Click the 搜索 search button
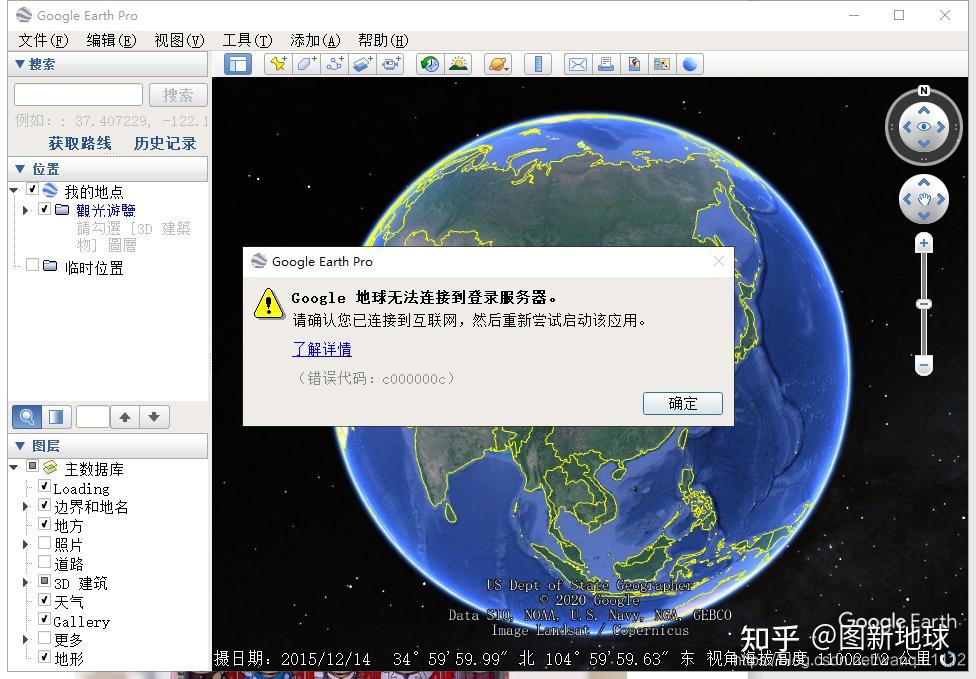This screenshot has height=679, width=976. pyautogui.click(x=178, y=95)
